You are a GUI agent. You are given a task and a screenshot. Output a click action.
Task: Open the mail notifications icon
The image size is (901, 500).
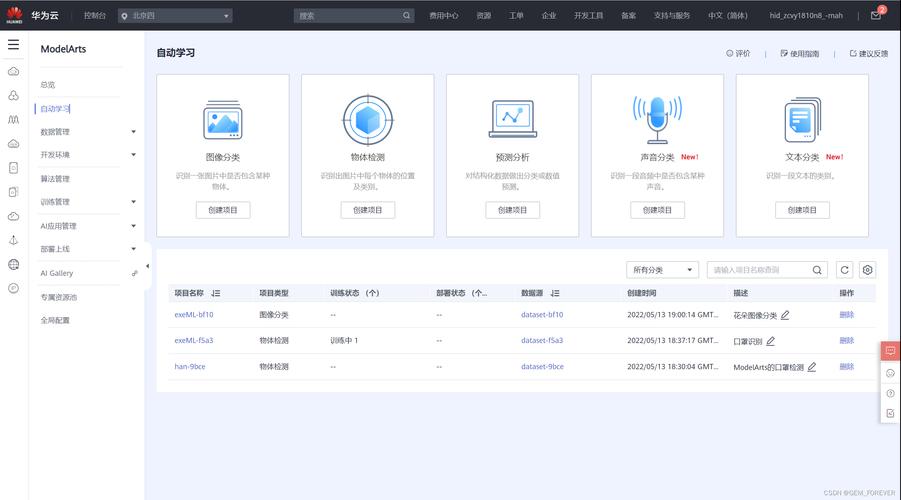pyautogui.click(x=876, y=16)
